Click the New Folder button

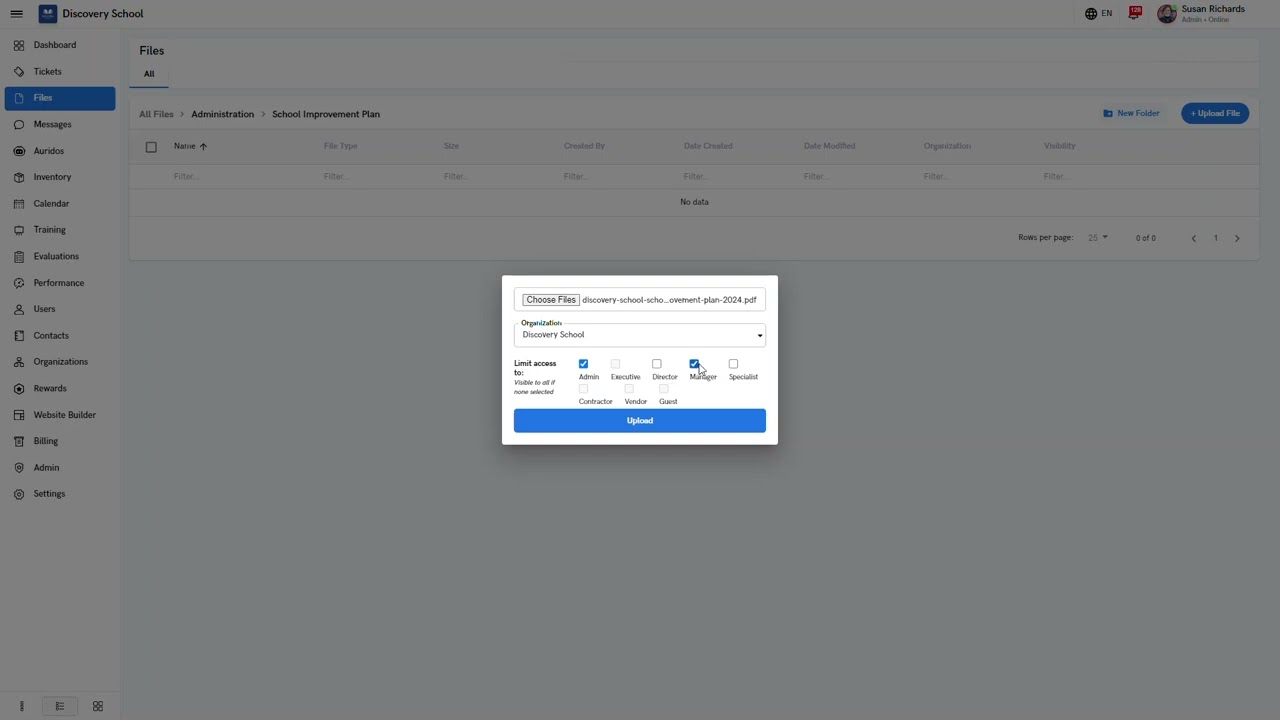coord(1131,113)
